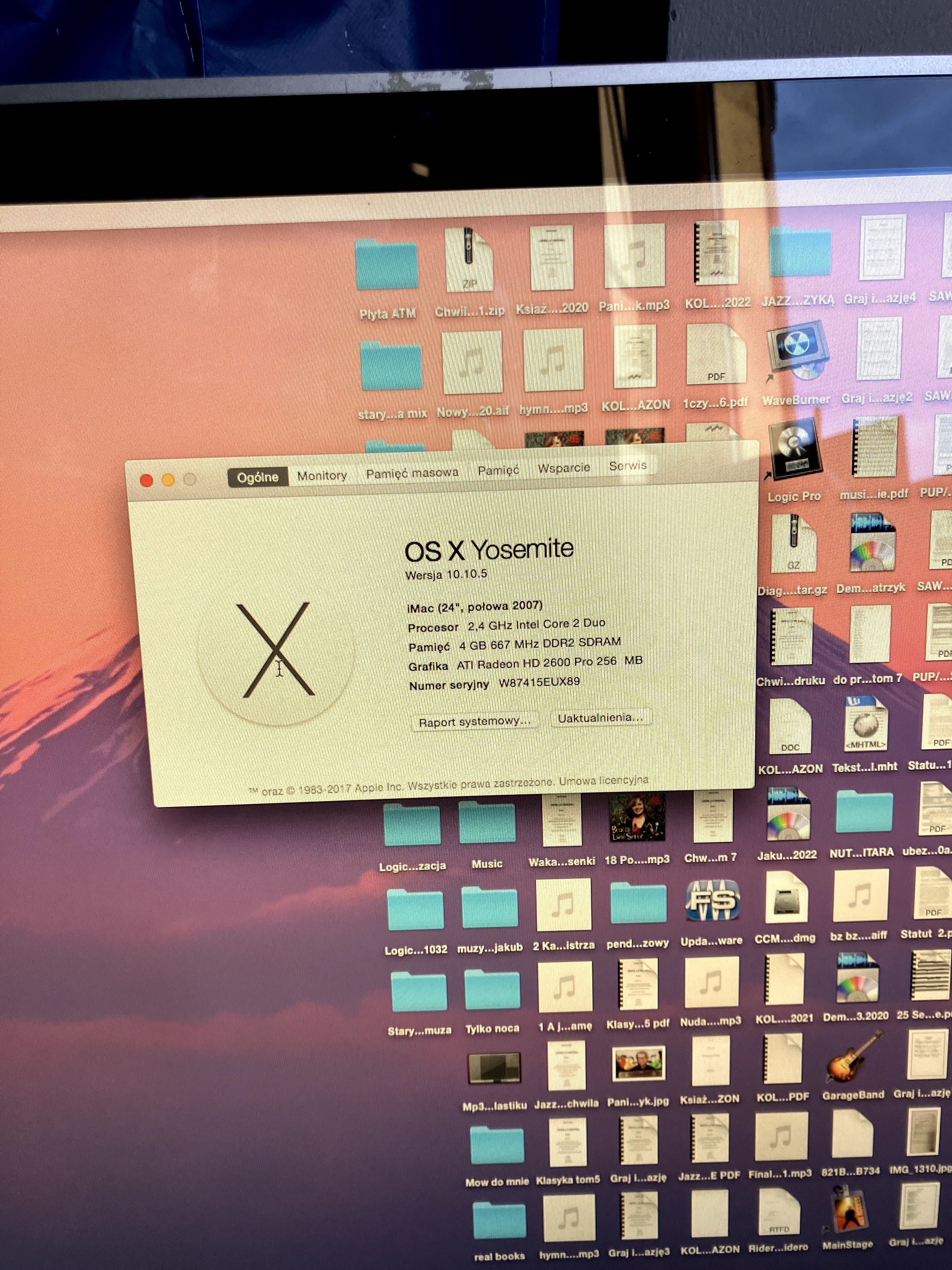Select the Rider...idero RTFD file
This screenshot has width=952, height=1270.
tap(779, 1211)
